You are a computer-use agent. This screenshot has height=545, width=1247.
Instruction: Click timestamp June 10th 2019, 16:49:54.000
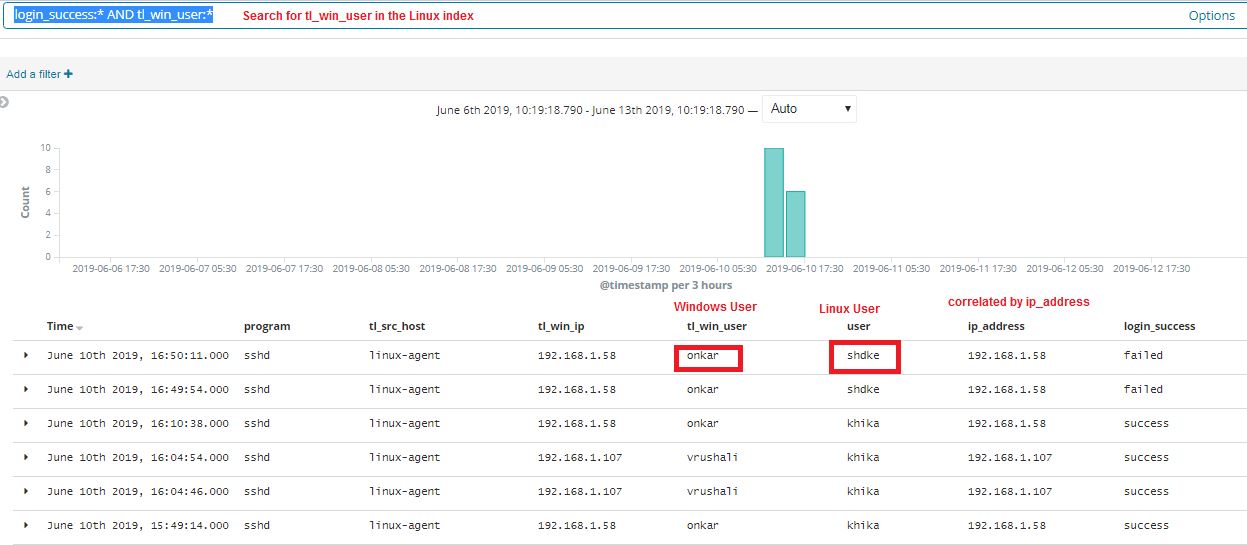click(138, 390)
